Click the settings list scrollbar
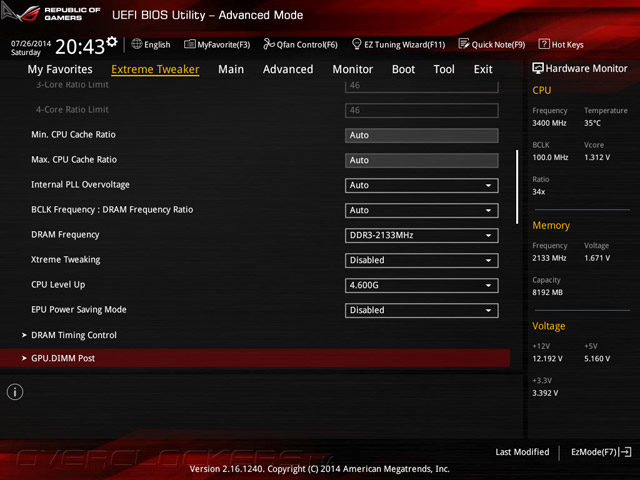640x480 pixels. (517, 187)
